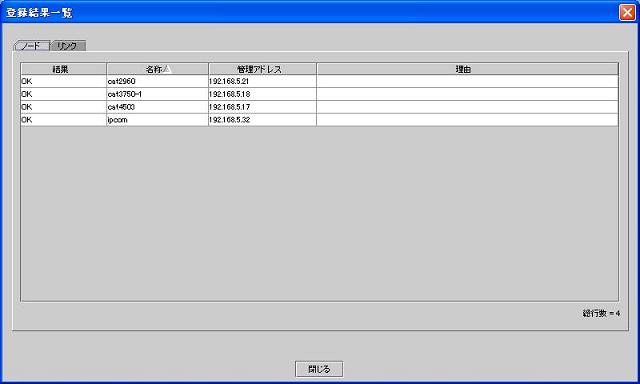Viewport: 640px width, 384px height.
Task: Click the 閉じる button
Action: [x=319, y=369]
